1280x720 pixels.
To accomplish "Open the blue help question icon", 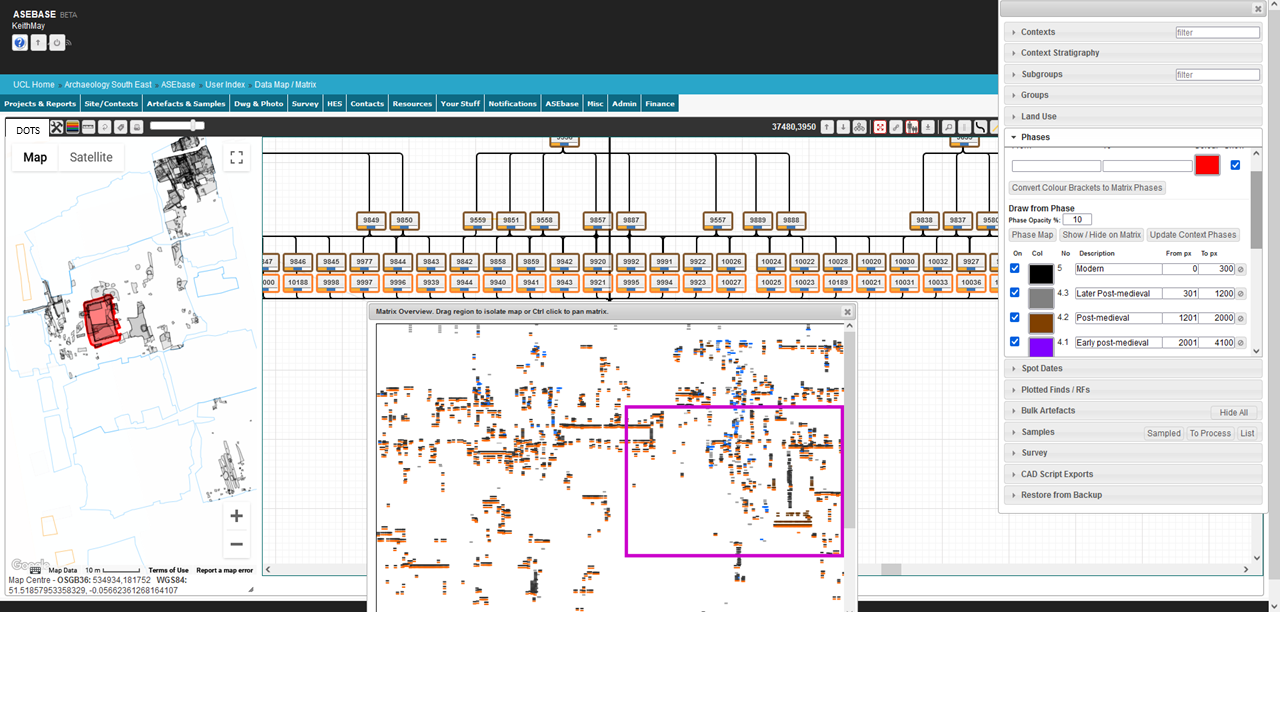I will (x=20, y=43).
